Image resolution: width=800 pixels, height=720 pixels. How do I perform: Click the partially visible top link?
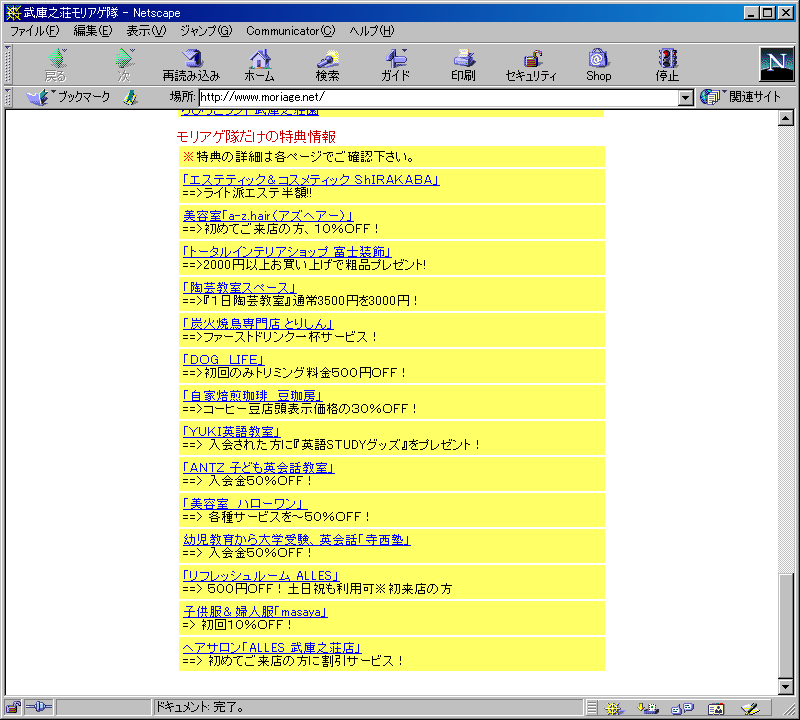click(250, 112)
